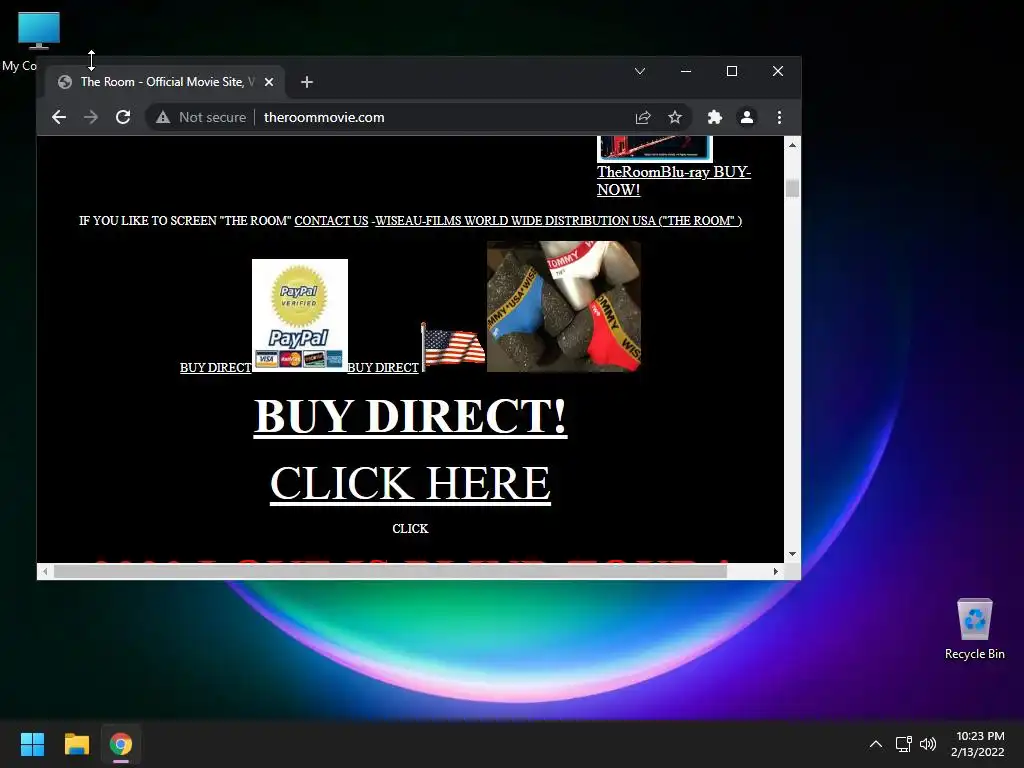Click the Tommy underwear product photo

564,306
